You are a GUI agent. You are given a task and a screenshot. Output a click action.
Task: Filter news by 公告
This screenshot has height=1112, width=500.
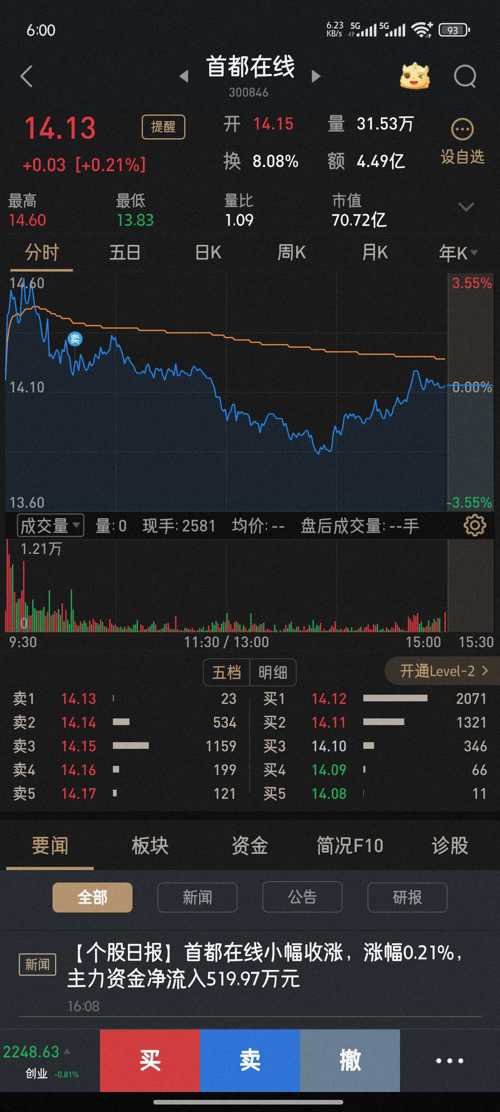(x=302, y=897)
